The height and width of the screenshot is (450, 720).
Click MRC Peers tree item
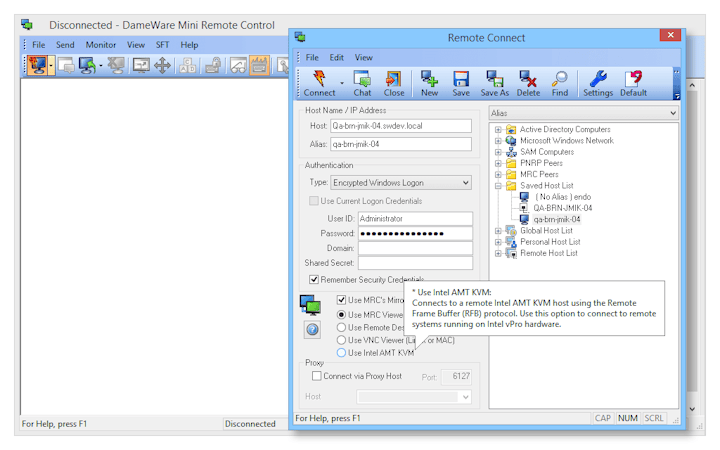click(539, 174)
